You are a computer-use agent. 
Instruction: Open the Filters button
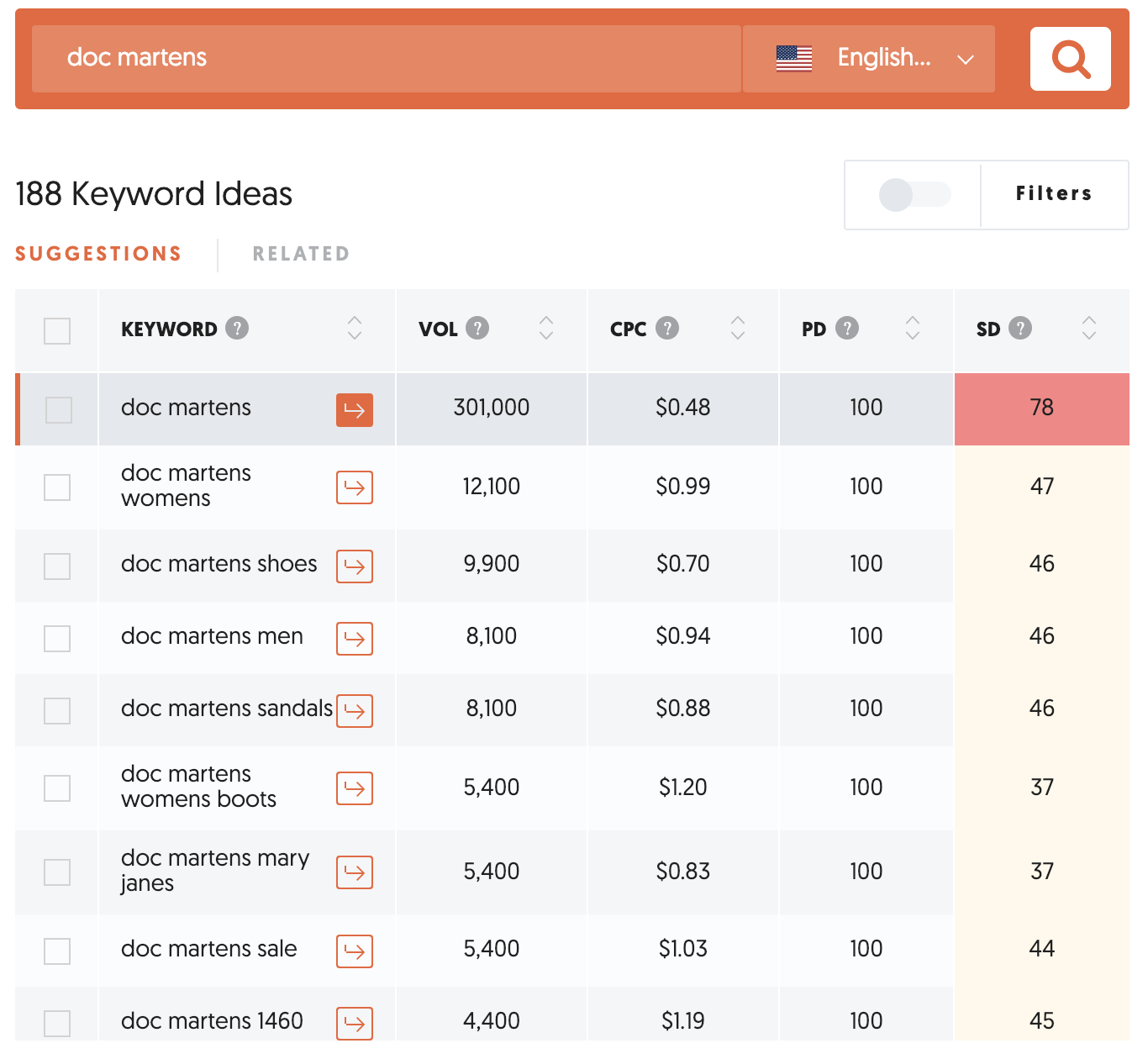click(1054, 194)
